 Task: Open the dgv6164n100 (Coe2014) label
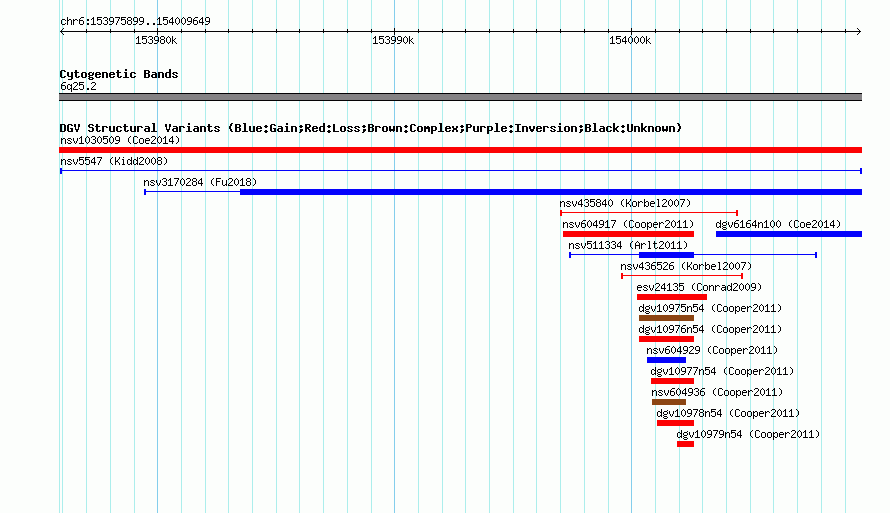click(x=778, y=224)
